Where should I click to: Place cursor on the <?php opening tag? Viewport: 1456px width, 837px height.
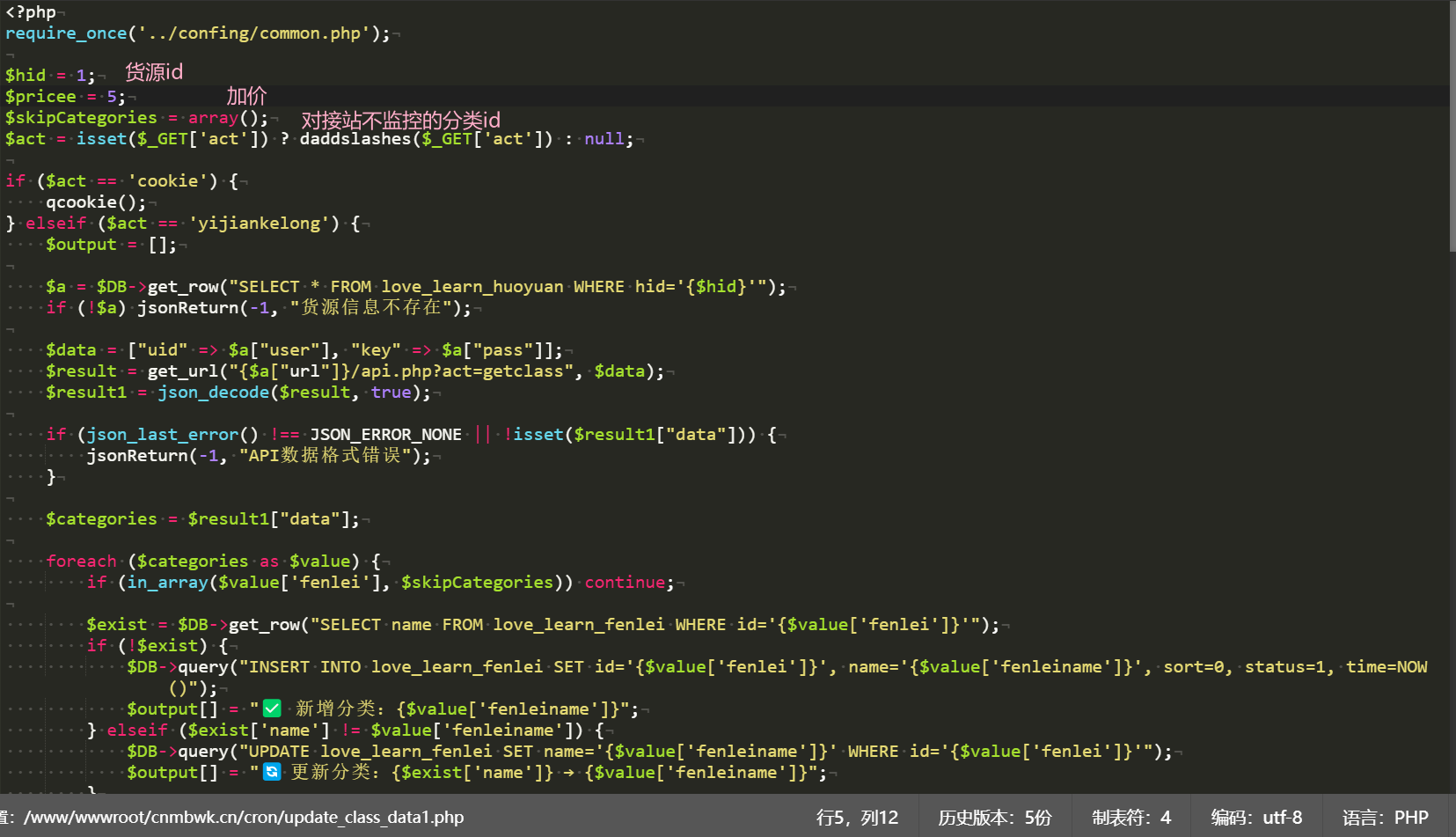coord(31,12)
